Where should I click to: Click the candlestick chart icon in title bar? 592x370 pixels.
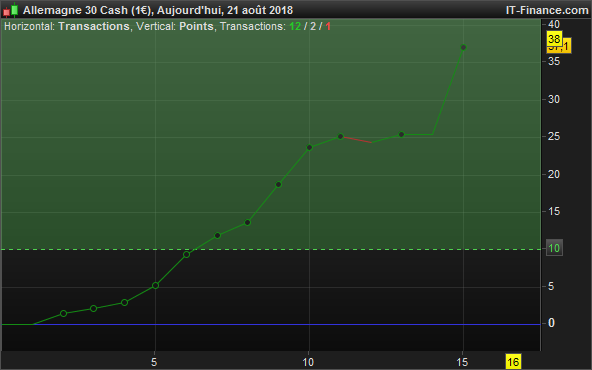pyautogui.click(x=11, y=10)
